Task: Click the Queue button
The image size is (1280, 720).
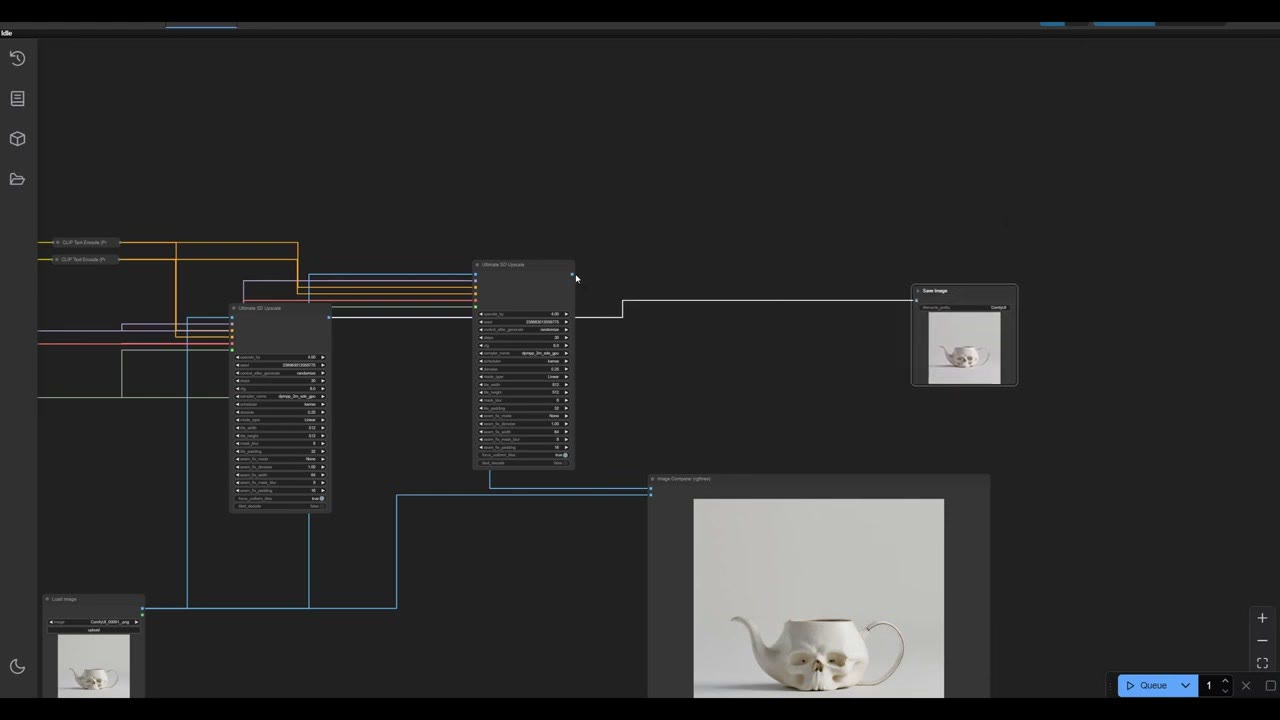Action: [1147, 686]
